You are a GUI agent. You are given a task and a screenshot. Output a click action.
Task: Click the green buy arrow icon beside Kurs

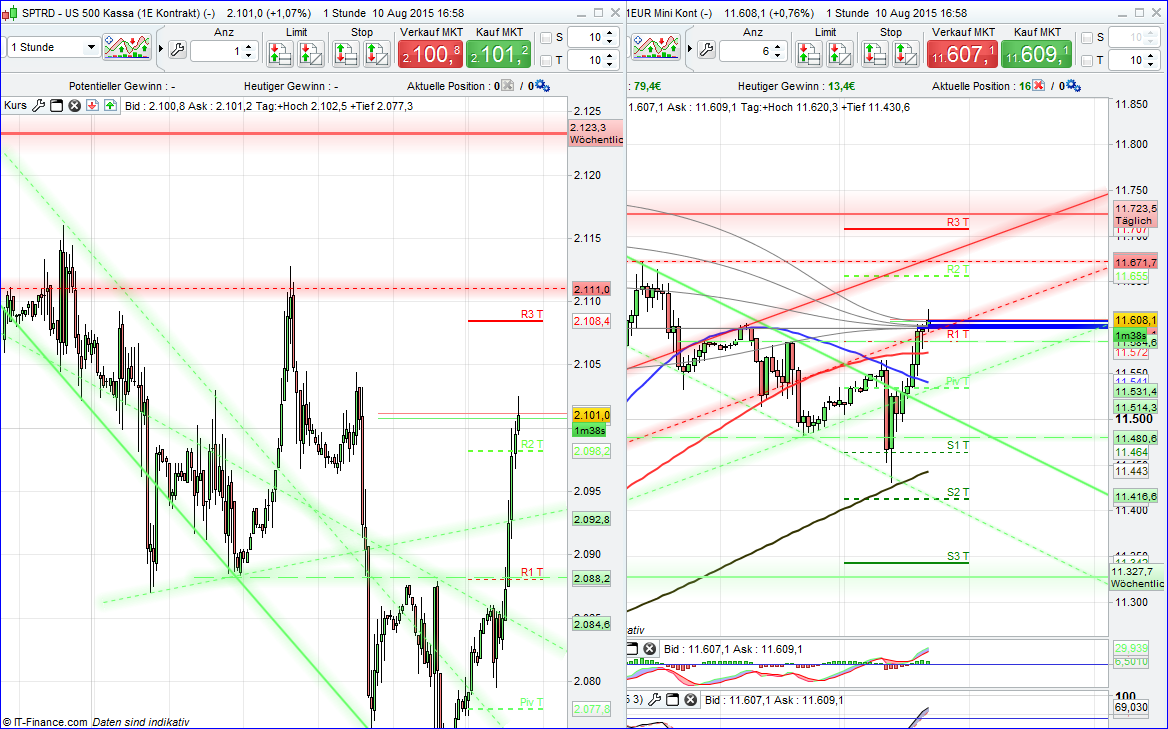pos(108,105)
